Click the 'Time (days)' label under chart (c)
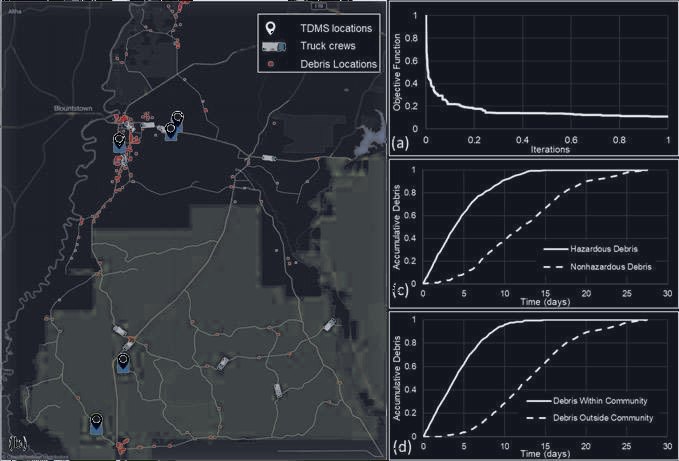Viewport: 679px width, 461px height. click(545, 302)
